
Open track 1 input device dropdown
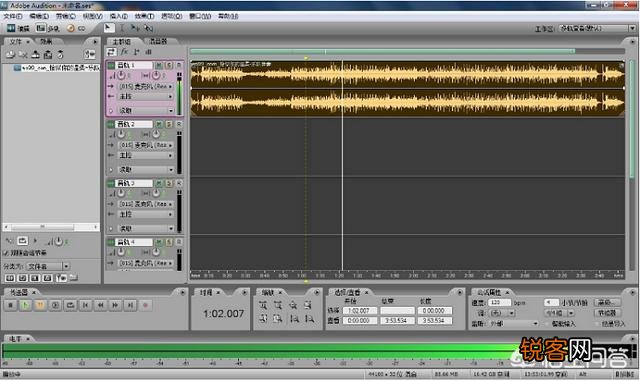click(146, 87)
